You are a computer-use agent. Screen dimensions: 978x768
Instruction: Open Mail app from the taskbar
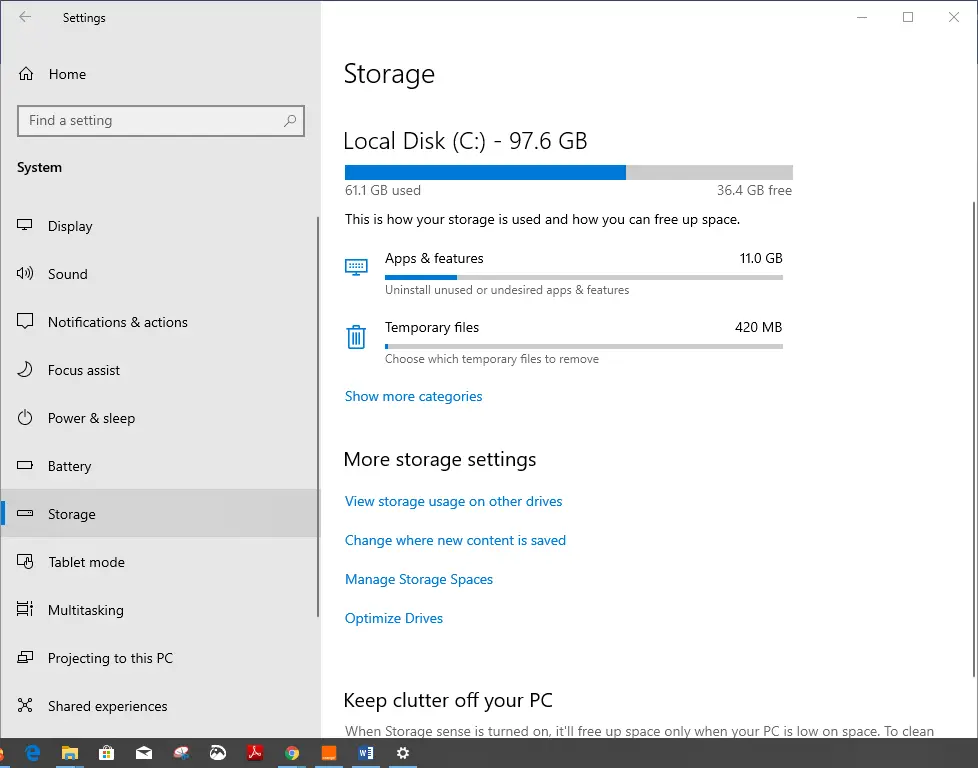click(x=144, y=753)
